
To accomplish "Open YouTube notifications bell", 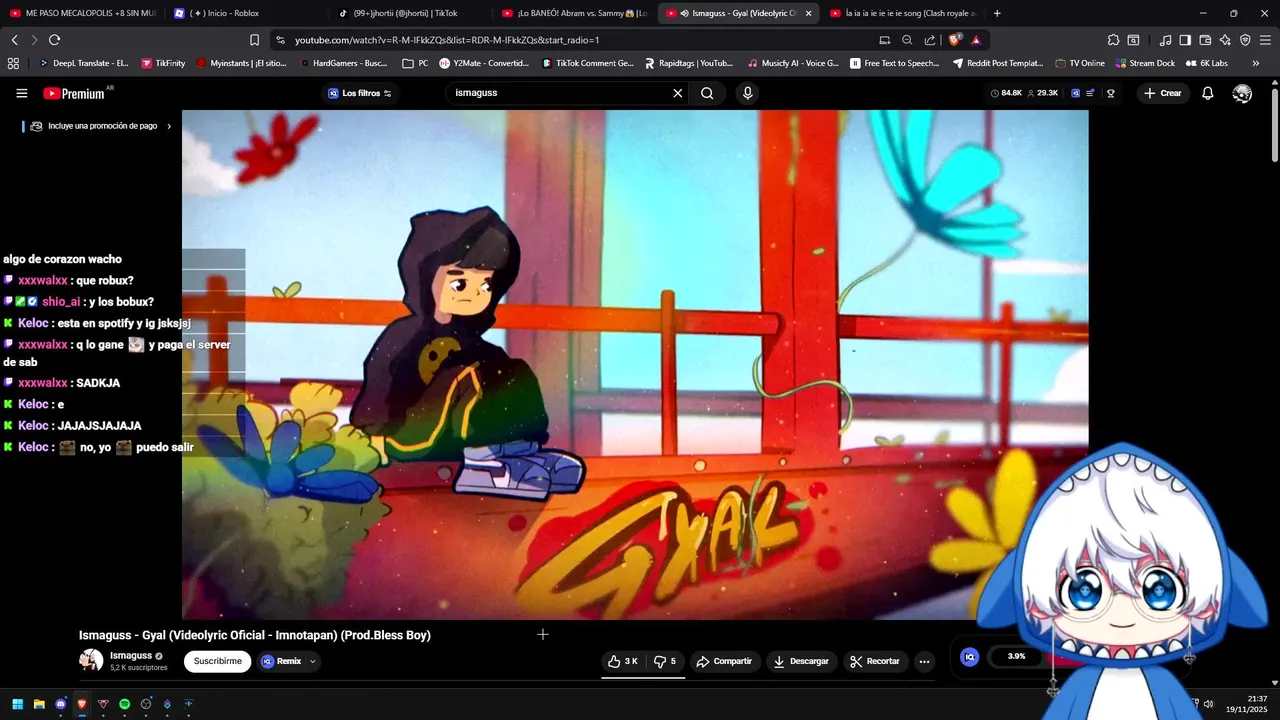I will tap(1208, 93).
